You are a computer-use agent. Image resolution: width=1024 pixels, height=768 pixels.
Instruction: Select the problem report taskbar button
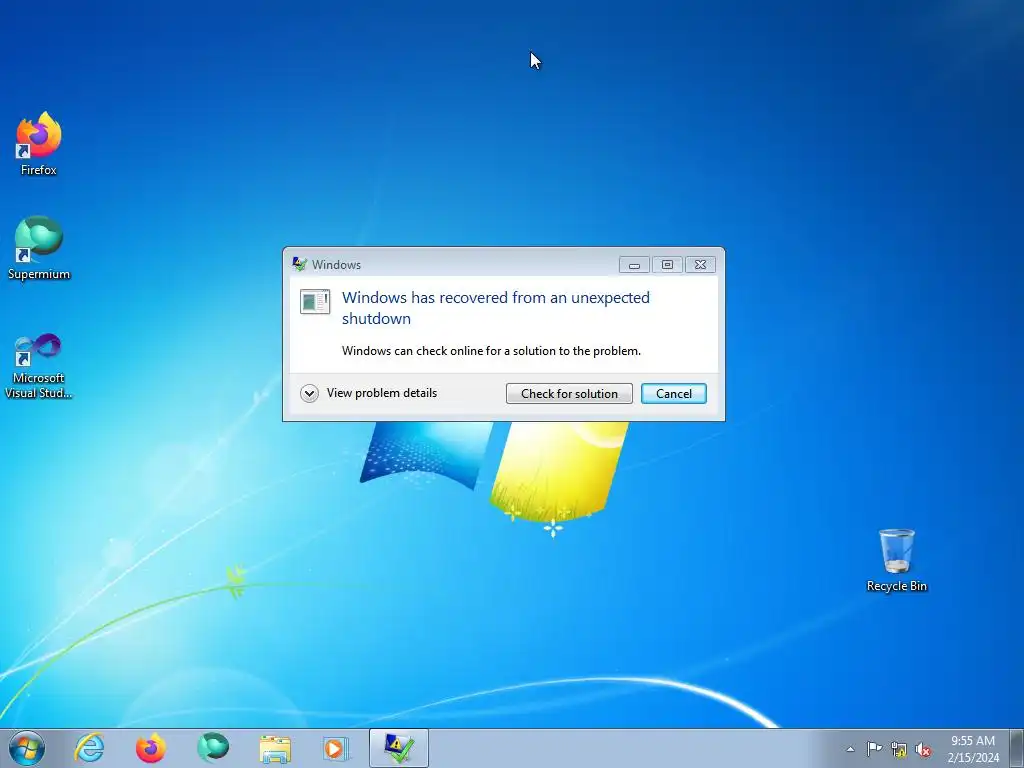point(398,748)
